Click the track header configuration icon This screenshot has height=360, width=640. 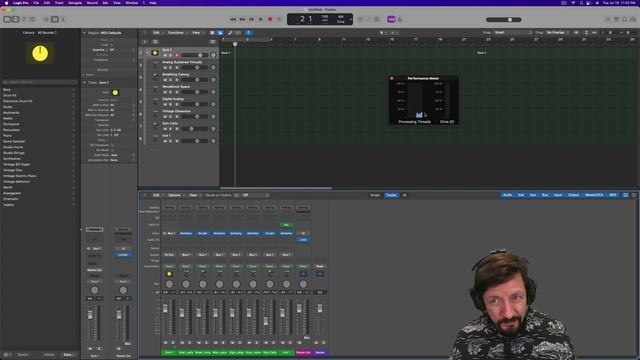pyautogui.click(x=213, y=42)
